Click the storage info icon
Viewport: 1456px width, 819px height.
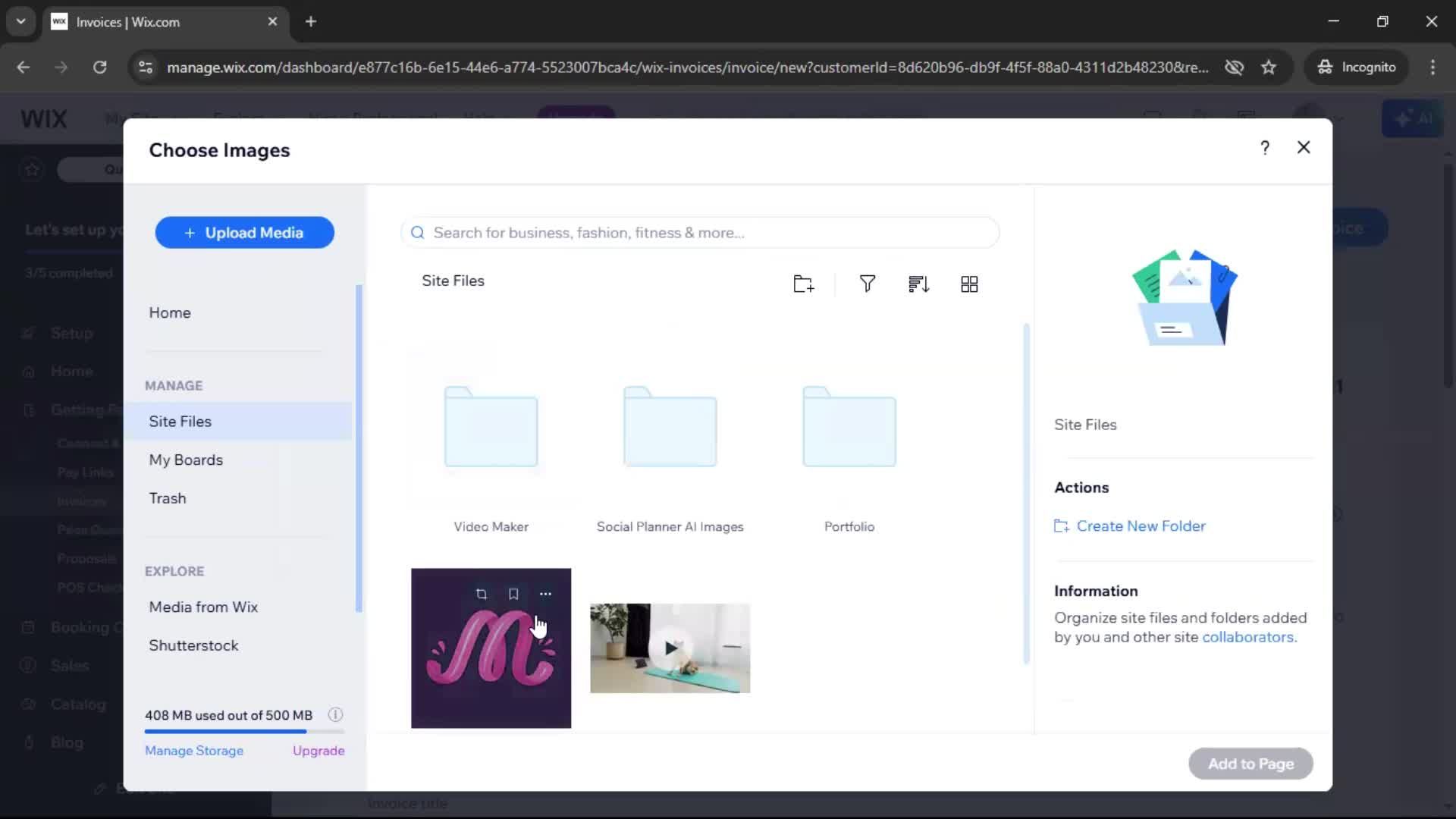tap(335, 714)
